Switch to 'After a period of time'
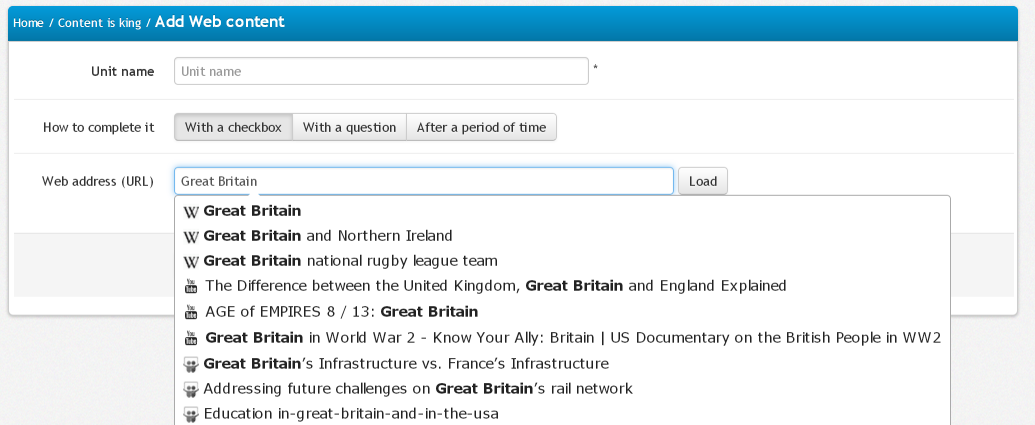 tap(481, 127)
